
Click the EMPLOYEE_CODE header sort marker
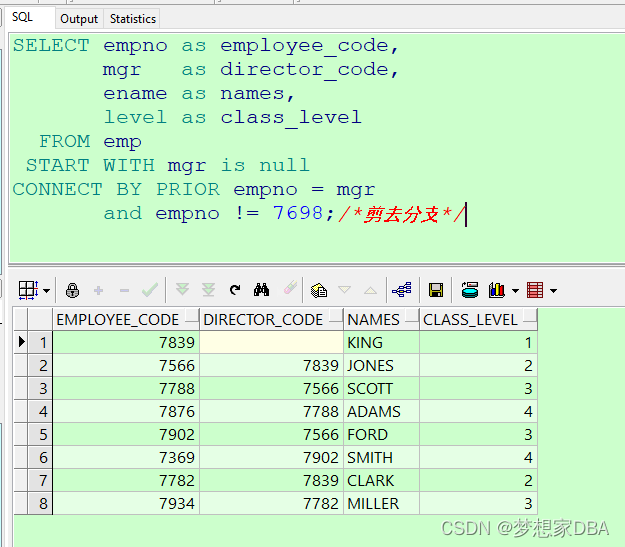[x=191, y=315]
